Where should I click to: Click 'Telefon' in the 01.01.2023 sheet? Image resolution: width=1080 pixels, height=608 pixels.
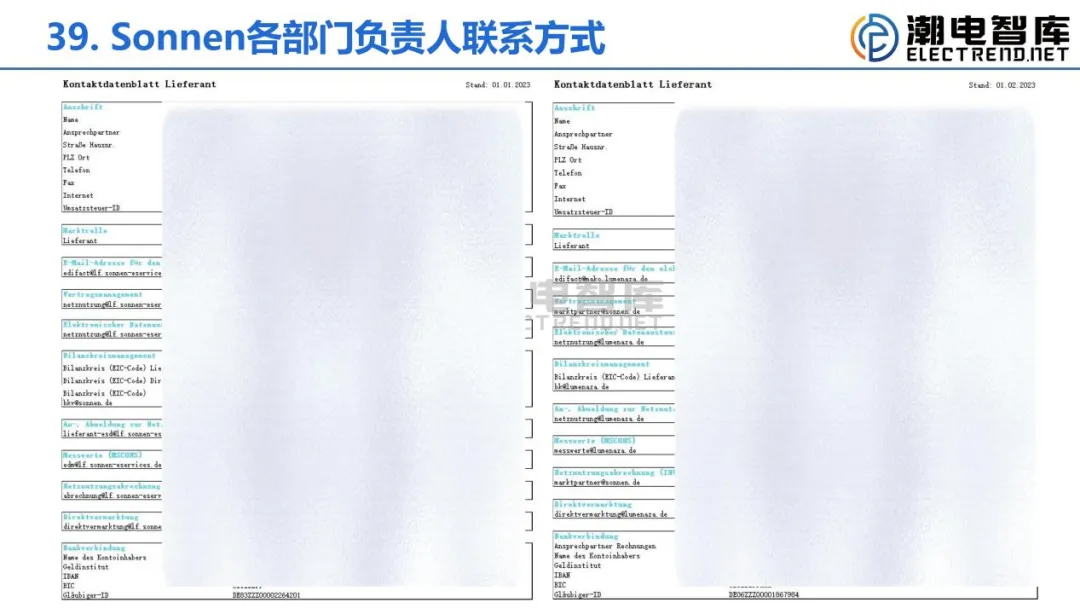click(76, 169)
